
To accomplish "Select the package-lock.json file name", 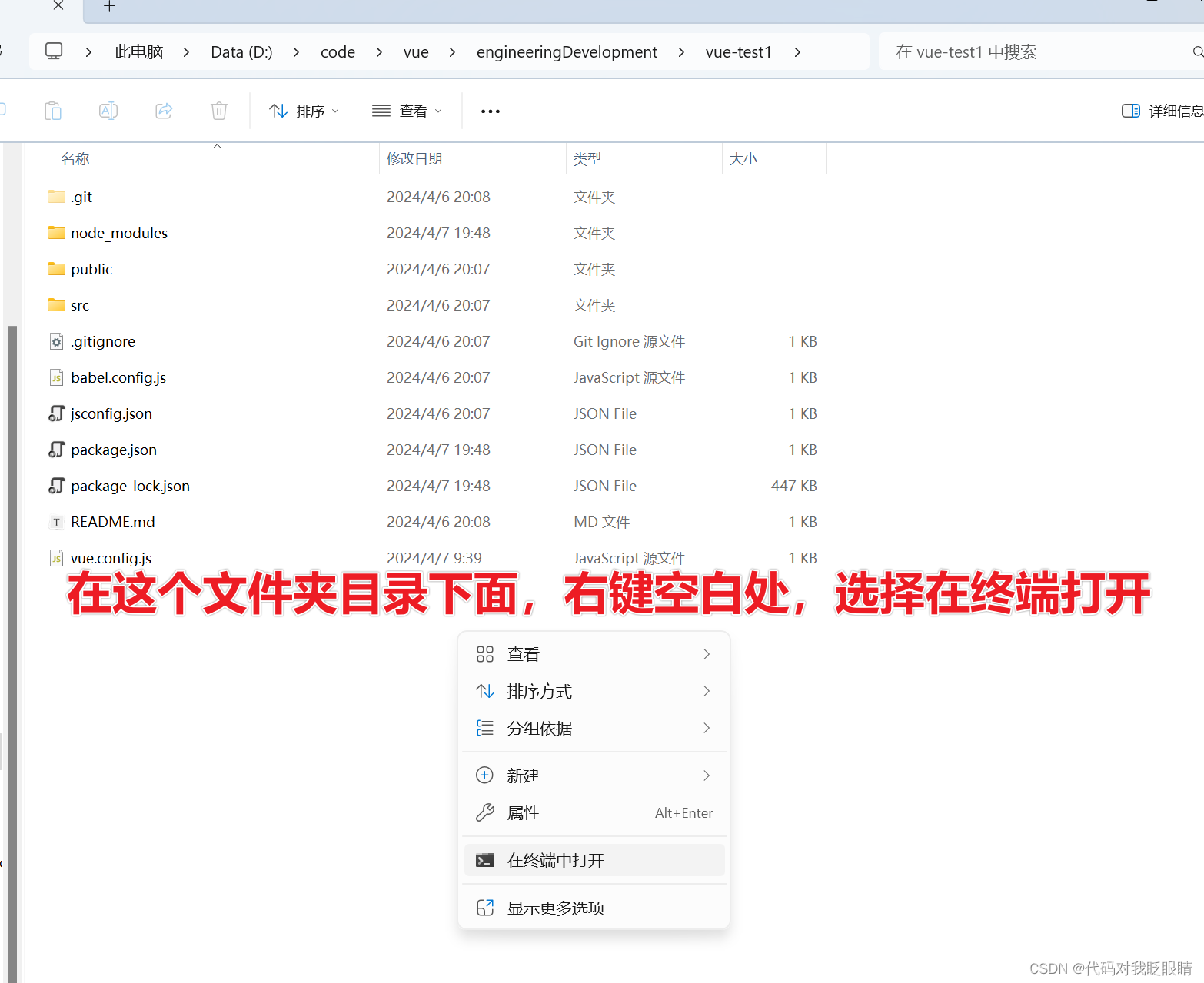I will tap(130, 486).
